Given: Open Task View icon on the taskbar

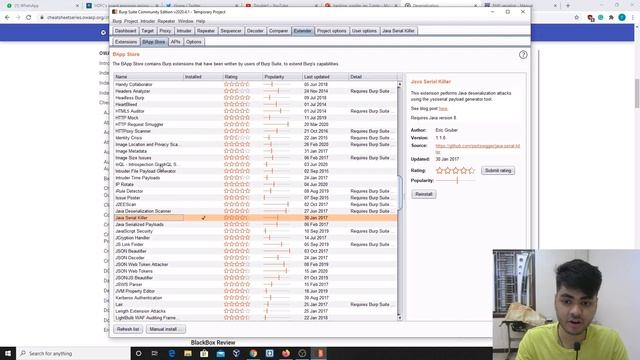Looking at the screenshot, I should pos(155,353).
